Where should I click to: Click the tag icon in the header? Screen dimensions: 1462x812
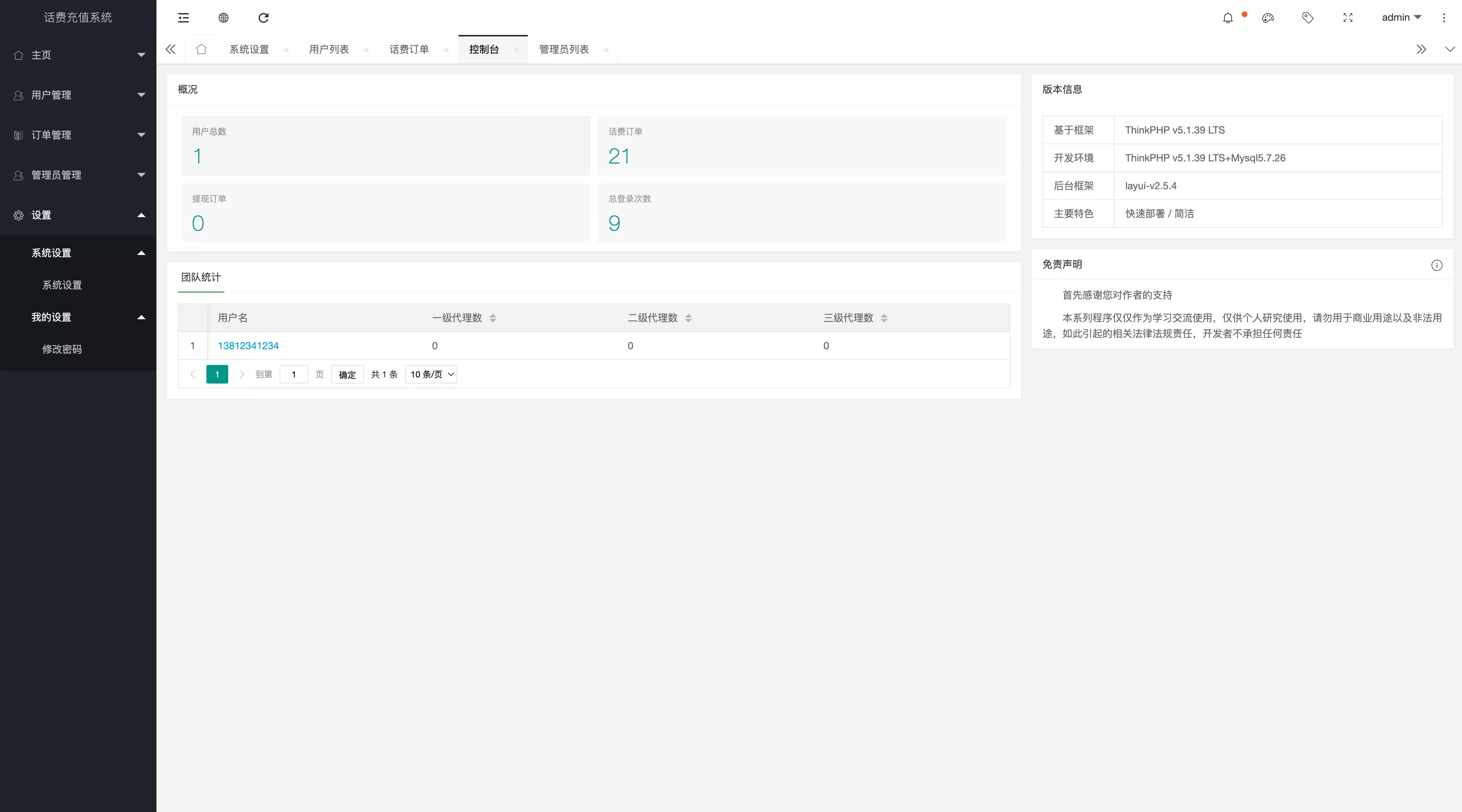click(1308, 17)
